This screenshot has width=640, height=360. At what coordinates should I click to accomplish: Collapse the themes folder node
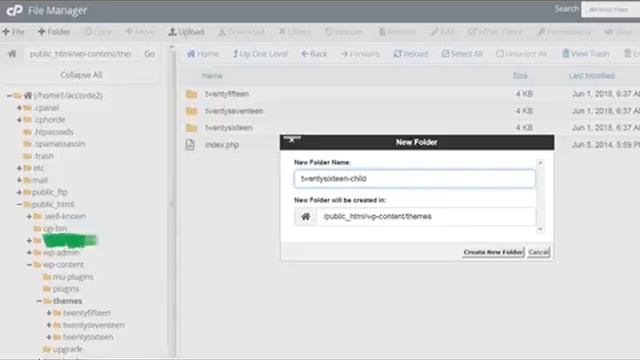pos(39,301)
